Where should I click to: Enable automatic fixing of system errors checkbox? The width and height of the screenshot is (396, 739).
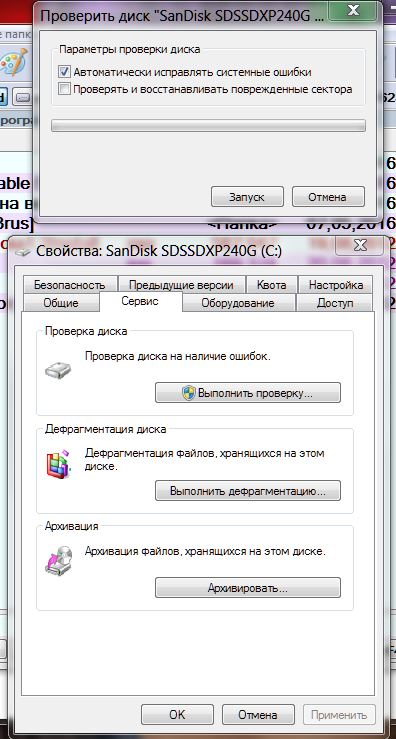pos(64,72)
